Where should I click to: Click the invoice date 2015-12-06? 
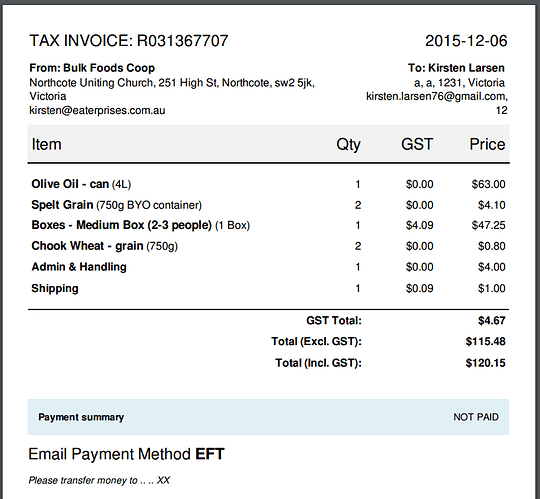tap(466, 41)
